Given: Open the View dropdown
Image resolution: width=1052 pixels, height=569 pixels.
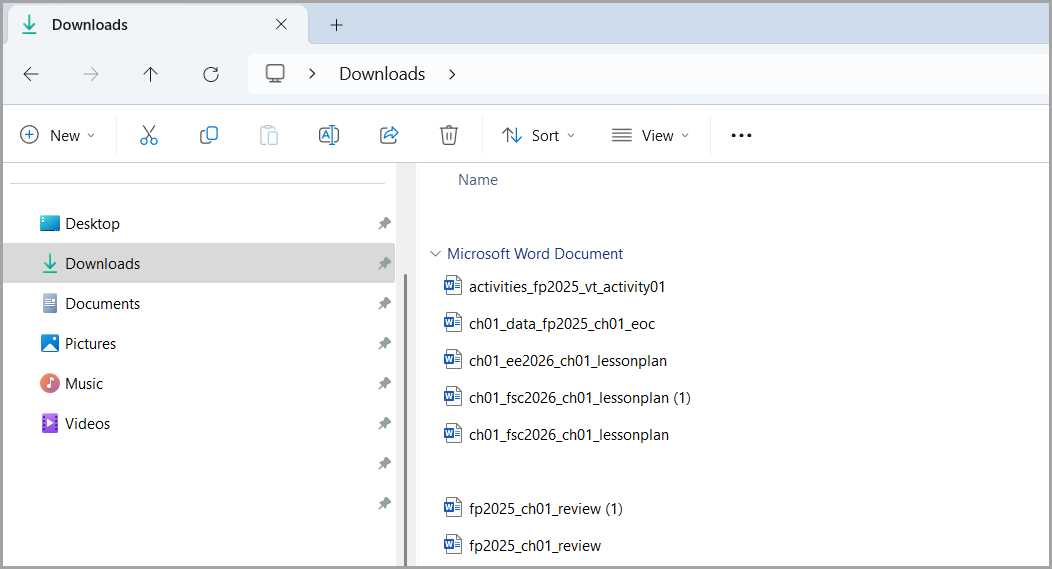Looking at the screenshot, I should pos(650,136).
